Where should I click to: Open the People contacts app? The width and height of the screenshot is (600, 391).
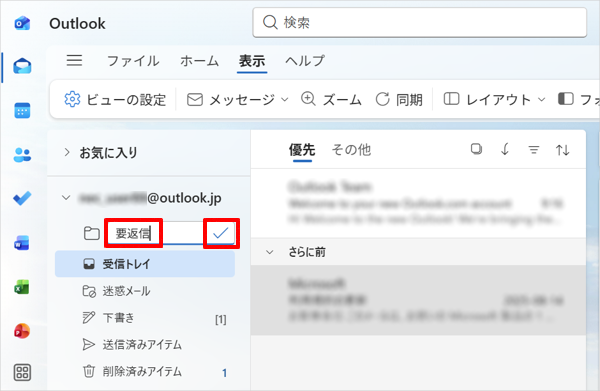click(x=22, y=155)
